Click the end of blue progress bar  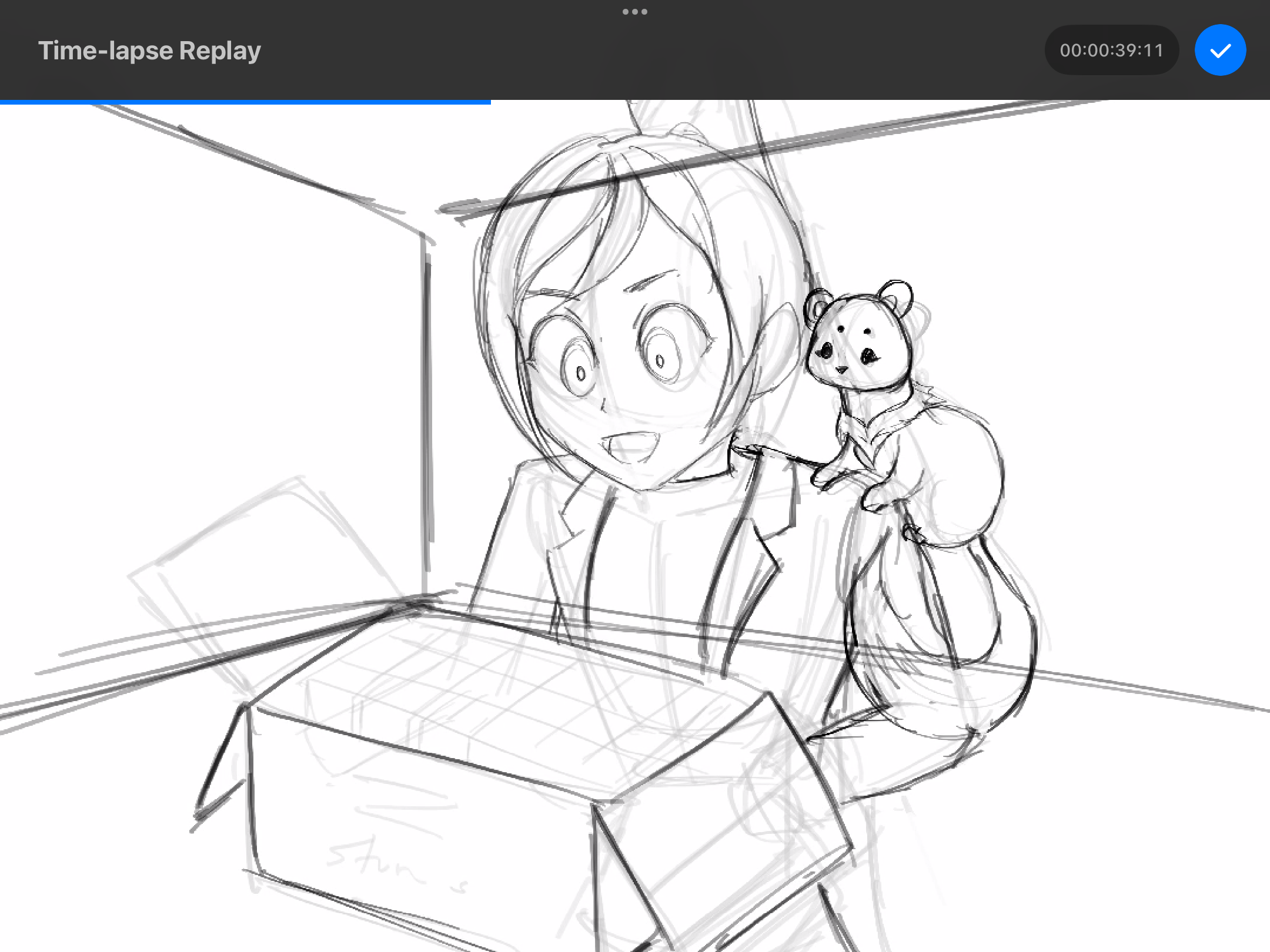[489, 102]
